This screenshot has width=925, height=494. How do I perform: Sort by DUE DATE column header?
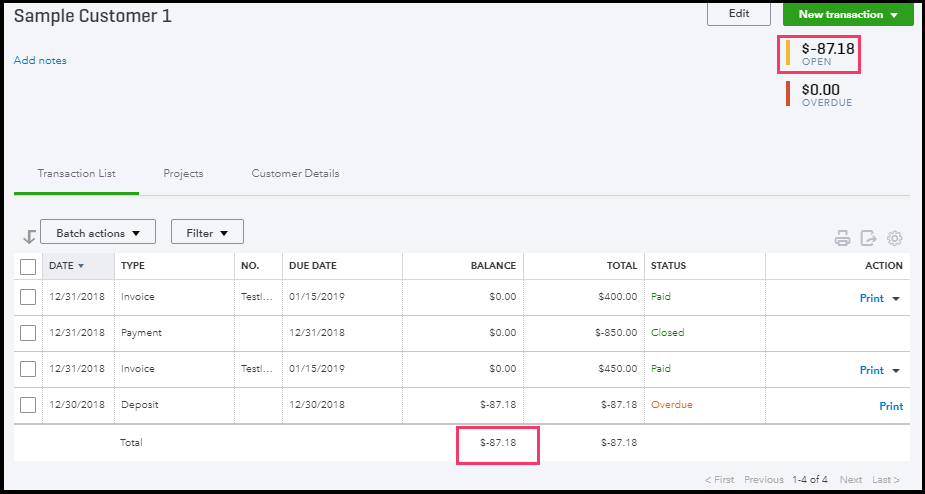click(x=313, y=266)
